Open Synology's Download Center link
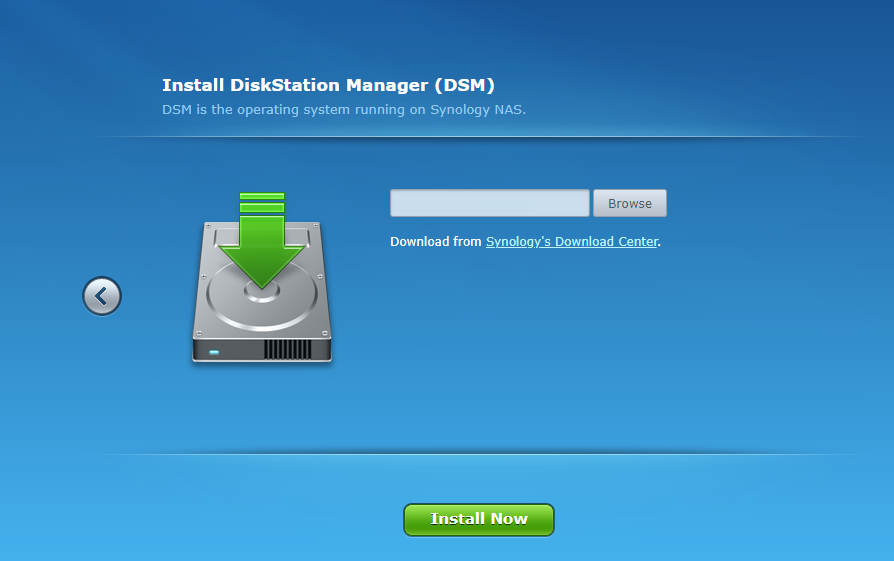Viewport: 894px width, 561px height. [572, 242]
